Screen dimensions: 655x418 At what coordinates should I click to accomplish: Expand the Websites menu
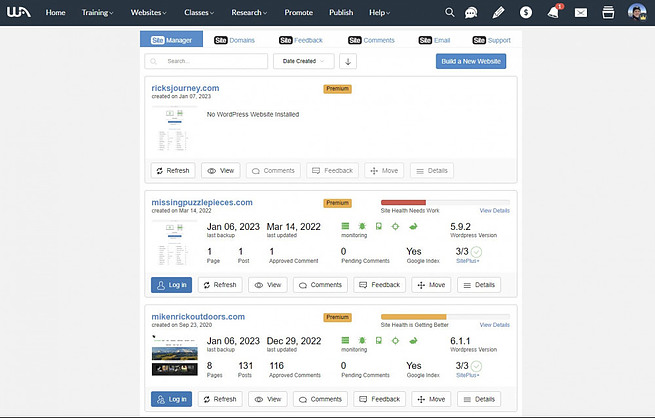coord(148,13)
